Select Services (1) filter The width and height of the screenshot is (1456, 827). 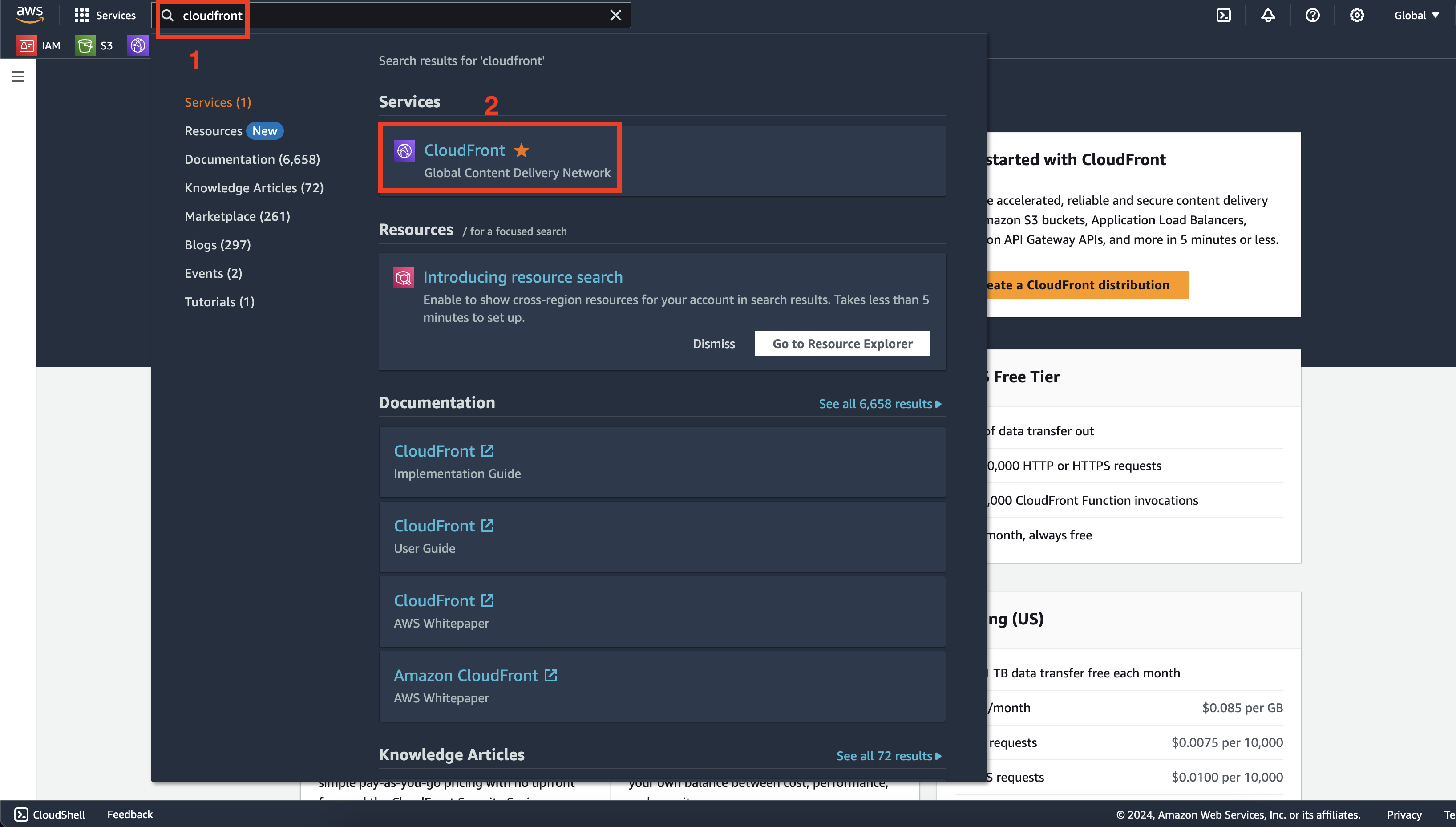(x=218, y=102)
